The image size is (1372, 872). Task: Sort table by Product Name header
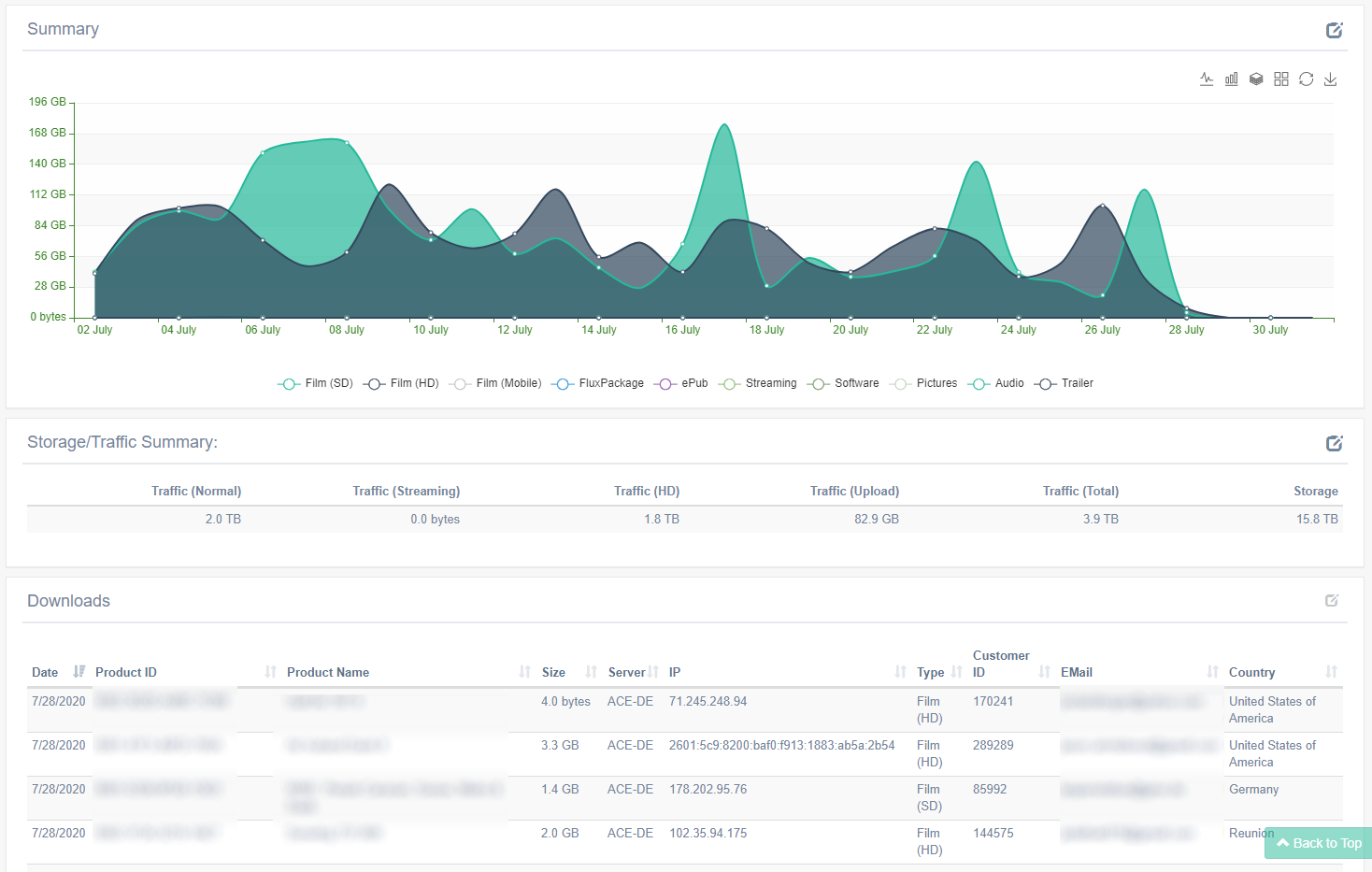327,672
